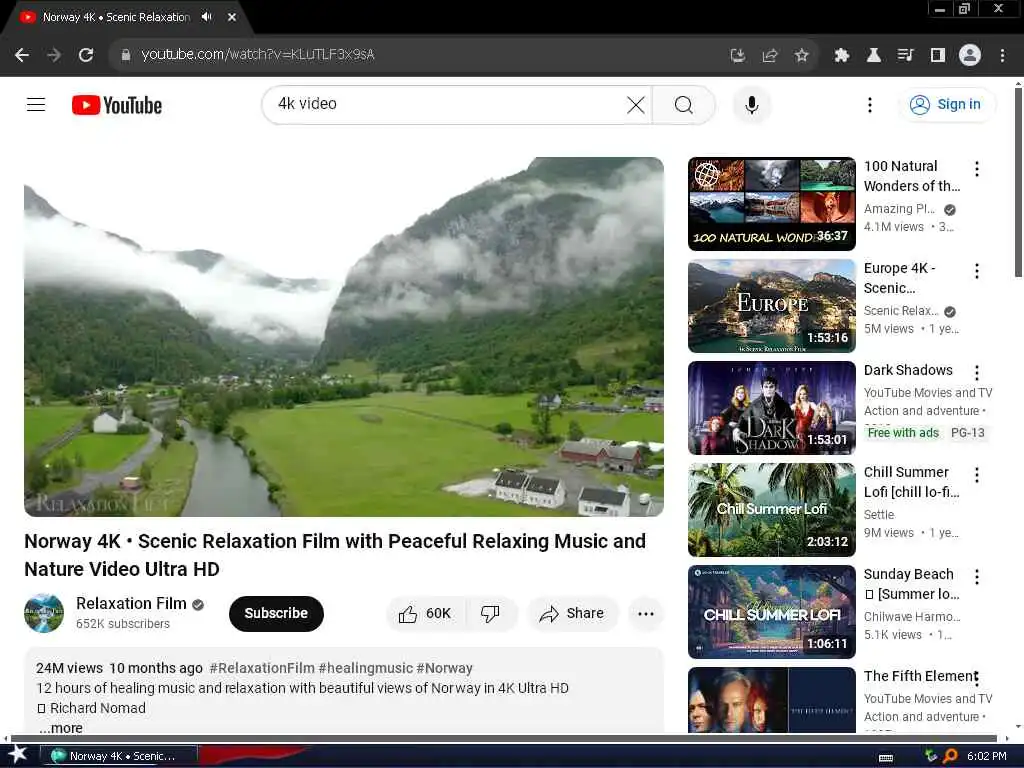Click the Sign in button
Screen dimensions: 1024x768
pyautogui.click(x=947, y=104)
